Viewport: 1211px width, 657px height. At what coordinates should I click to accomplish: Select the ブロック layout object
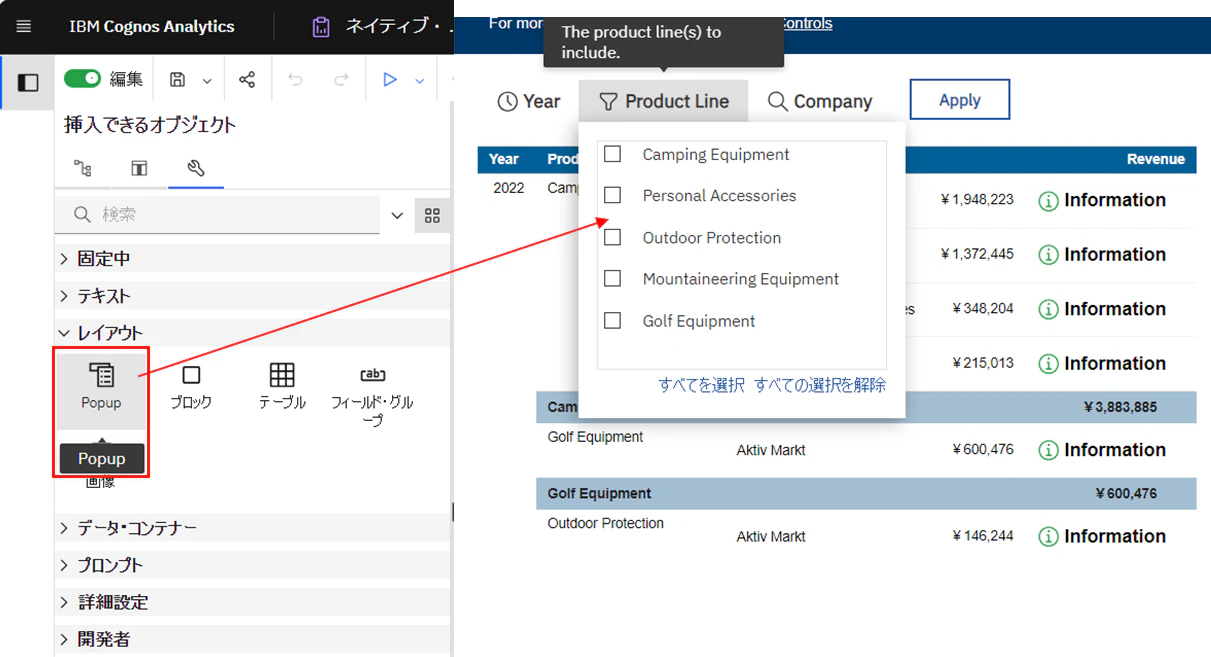(191, 387)
